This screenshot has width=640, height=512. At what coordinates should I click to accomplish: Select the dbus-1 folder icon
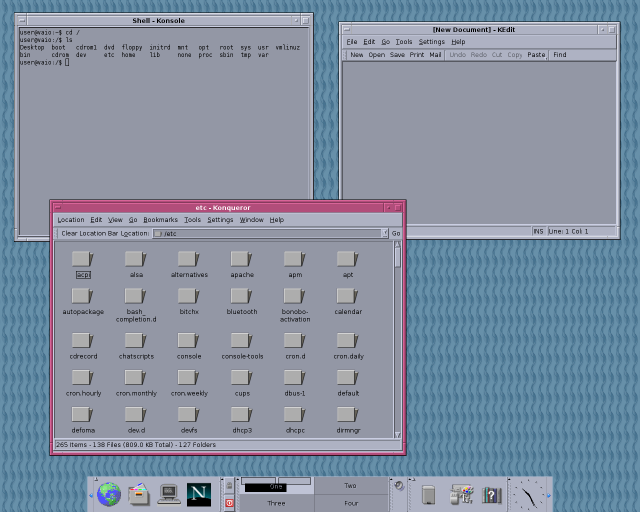click(295, 377)
